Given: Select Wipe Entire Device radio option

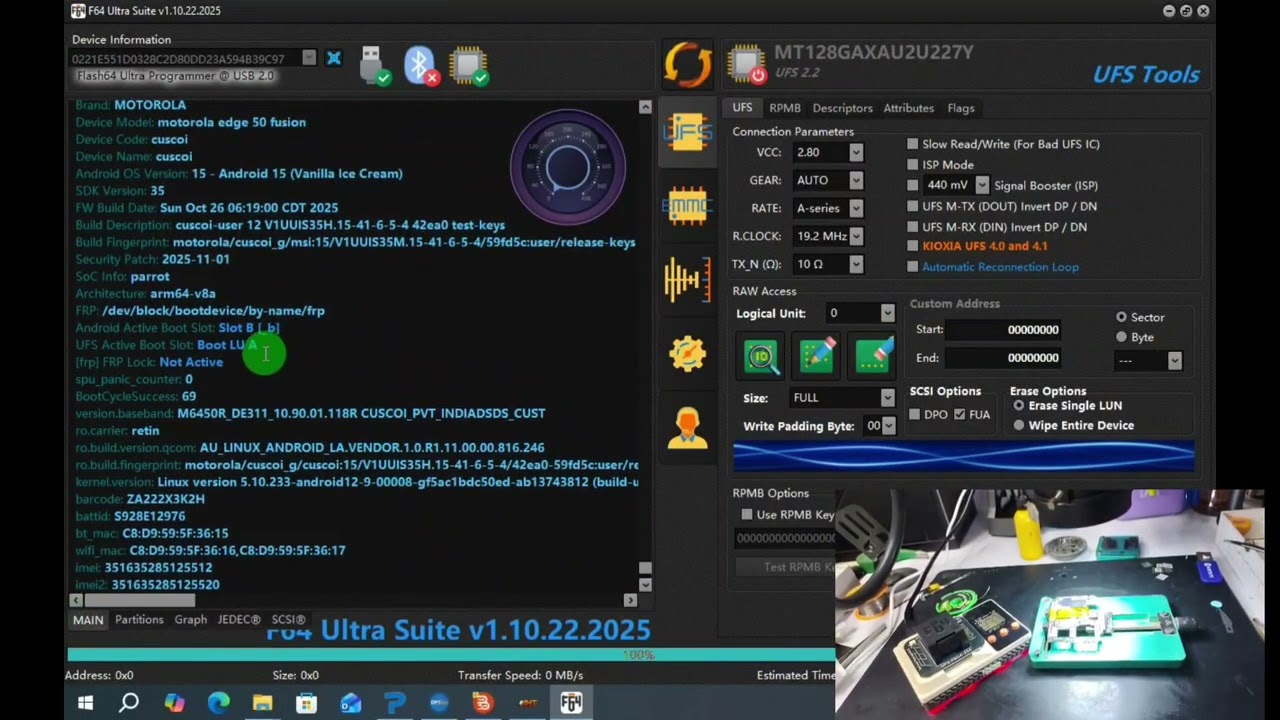Looking at the screenshot, I should click(1019, 425).
